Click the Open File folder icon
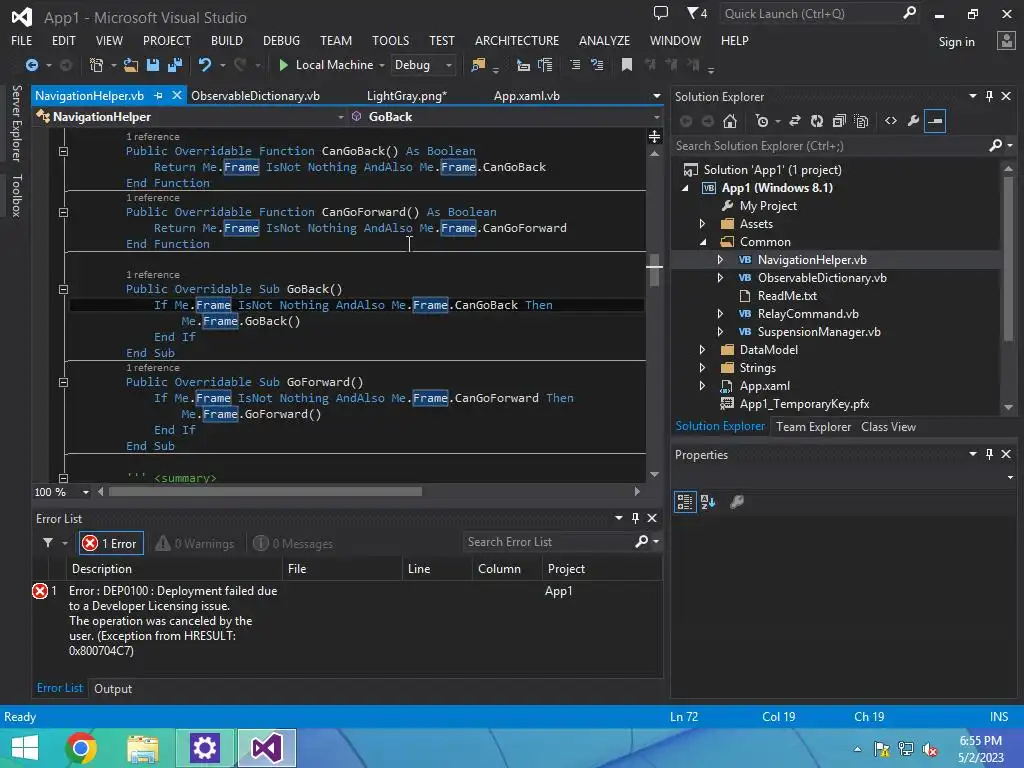 131,65
